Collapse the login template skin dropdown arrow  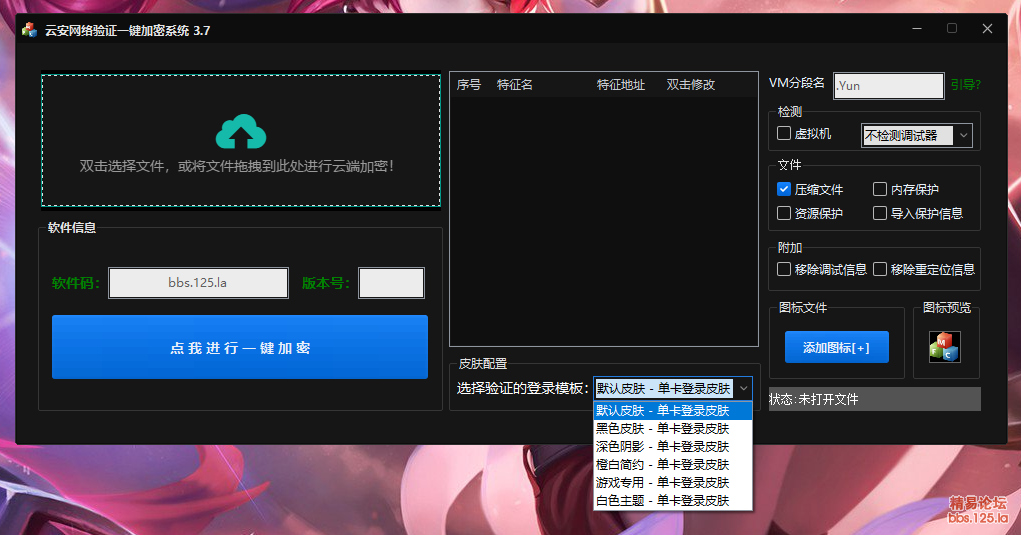click(x=743, y=389)
